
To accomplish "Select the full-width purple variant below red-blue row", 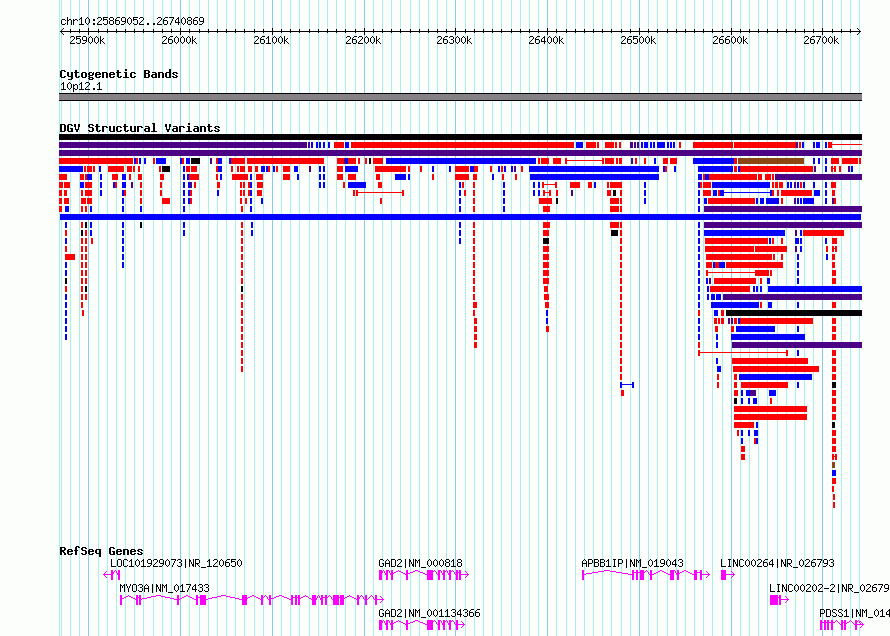I will point(460,153).
